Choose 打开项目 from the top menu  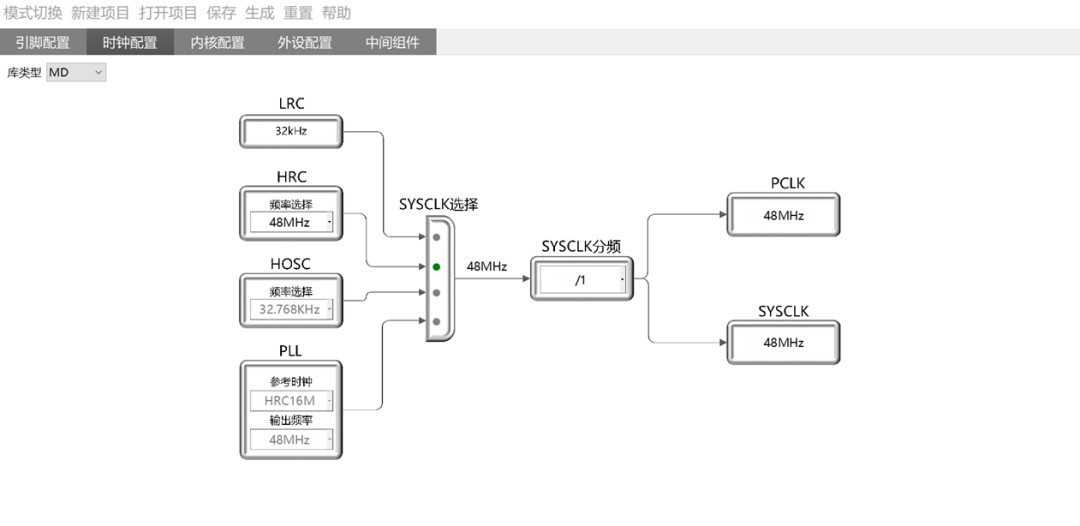tap(167, 12)
